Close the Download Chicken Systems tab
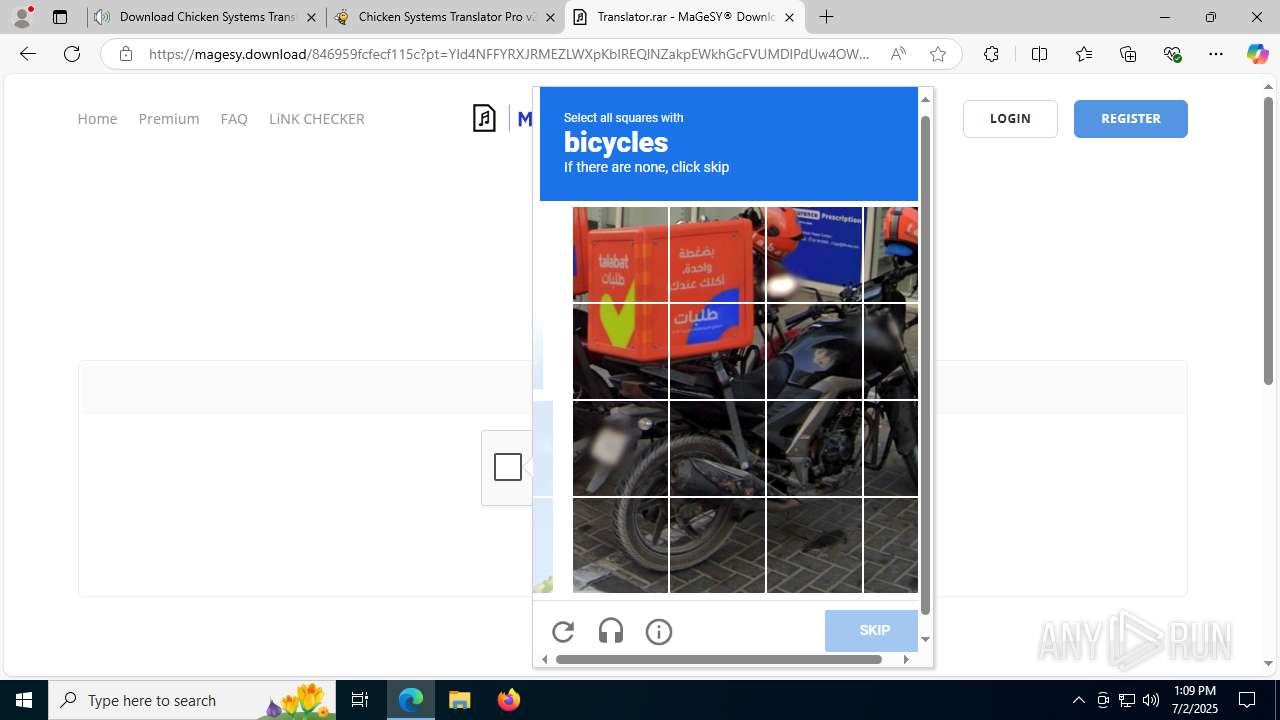The width and height of the screenshot is (1280, 720). point(311,17)
